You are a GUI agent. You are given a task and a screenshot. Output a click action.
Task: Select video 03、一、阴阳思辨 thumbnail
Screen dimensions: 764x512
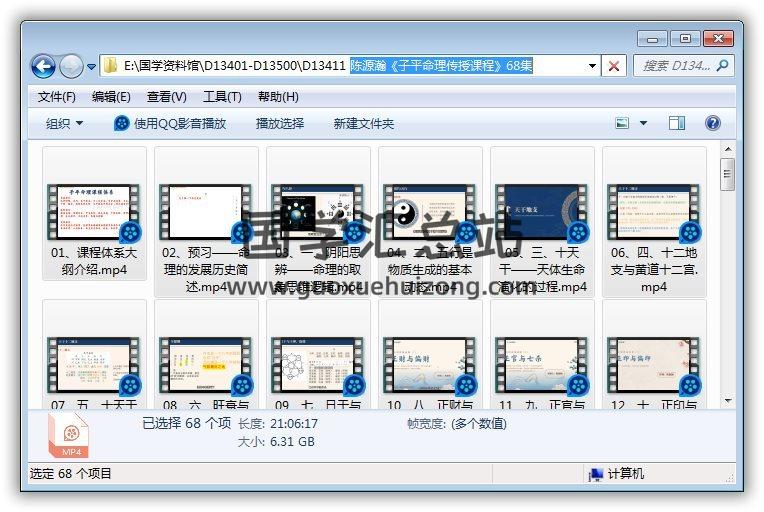tap(318, 212)
